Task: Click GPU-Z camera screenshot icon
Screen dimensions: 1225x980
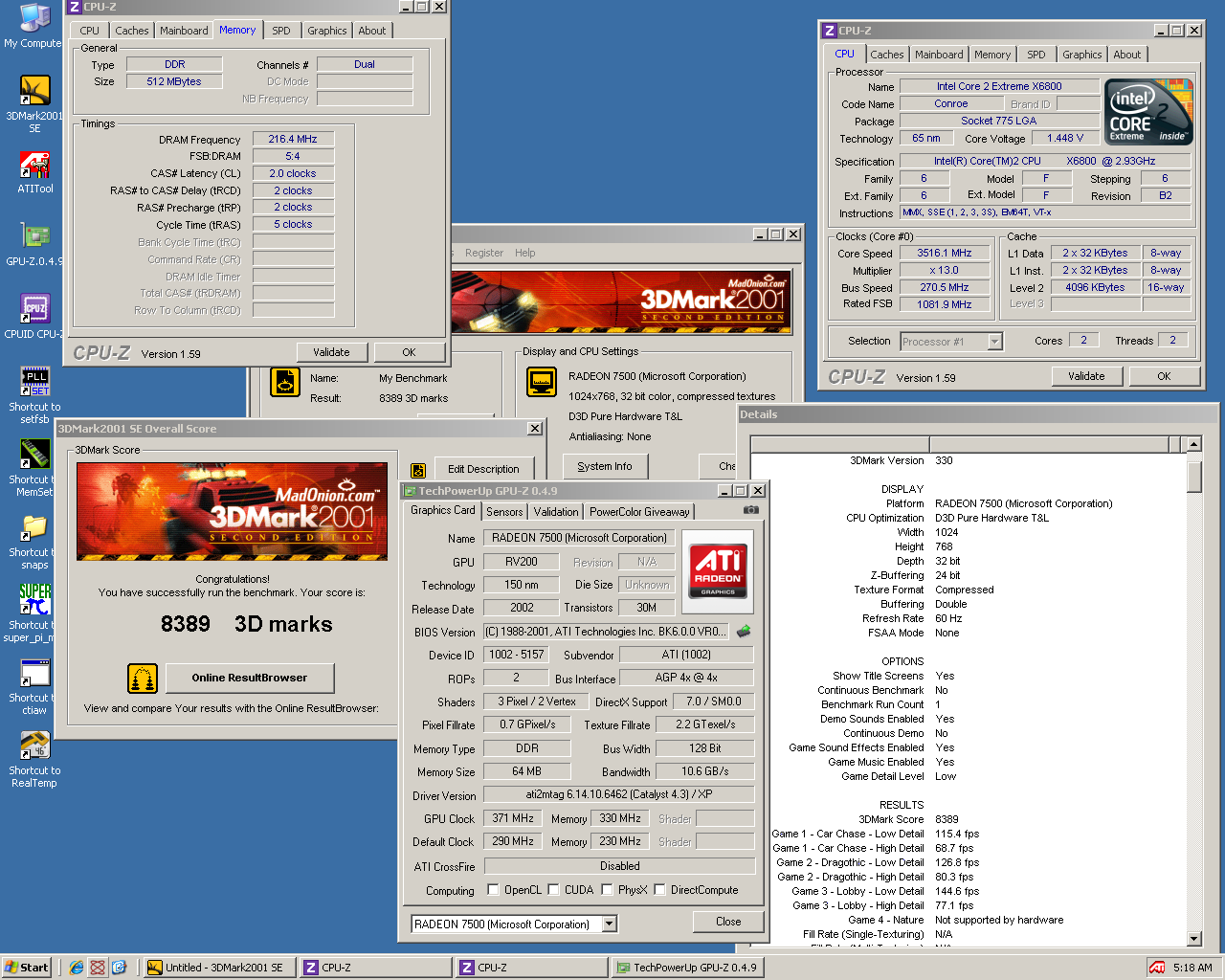Action: [751, 510]
